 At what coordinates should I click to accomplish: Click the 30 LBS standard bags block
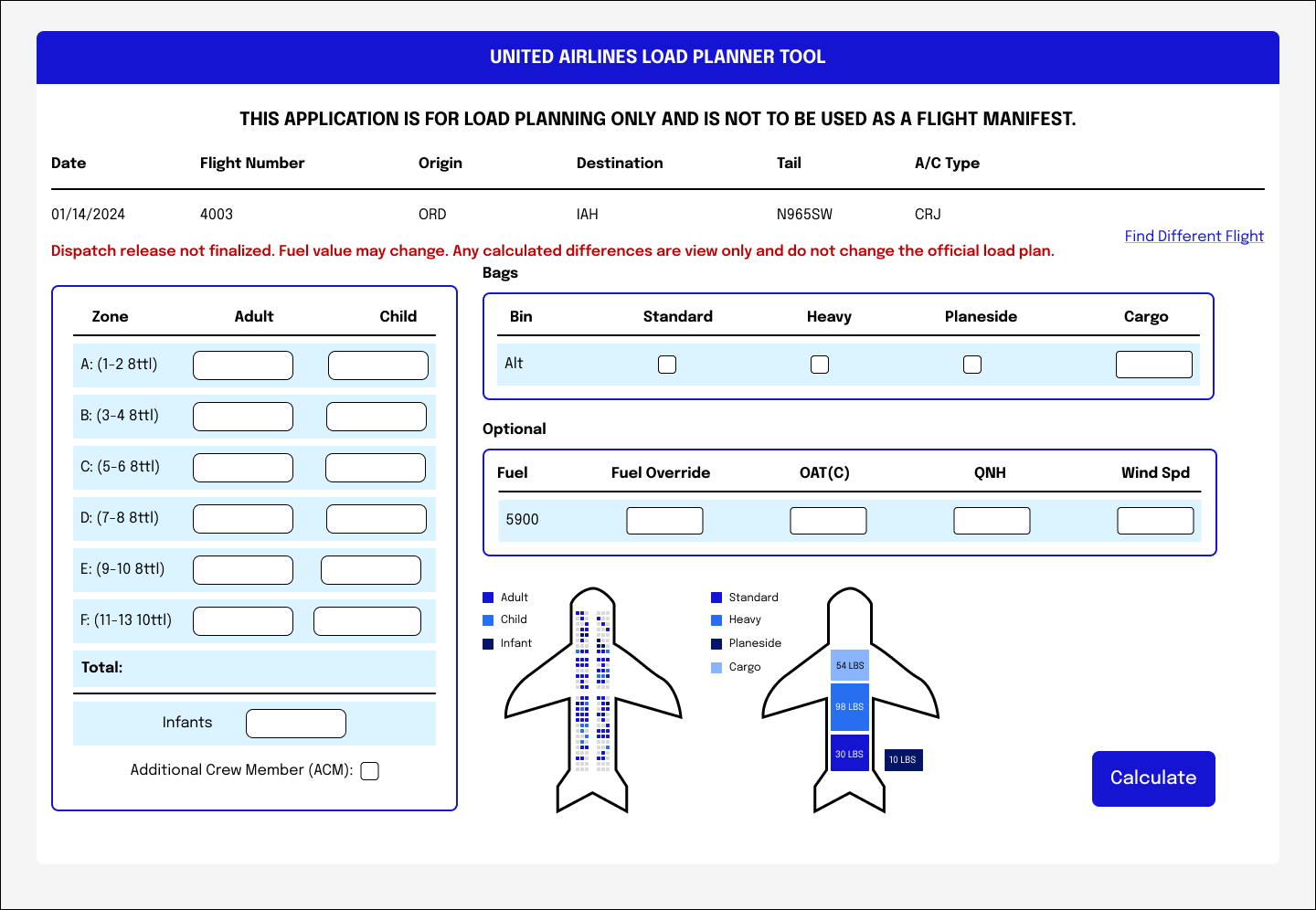pyautogui.click(x=850, y=754)
